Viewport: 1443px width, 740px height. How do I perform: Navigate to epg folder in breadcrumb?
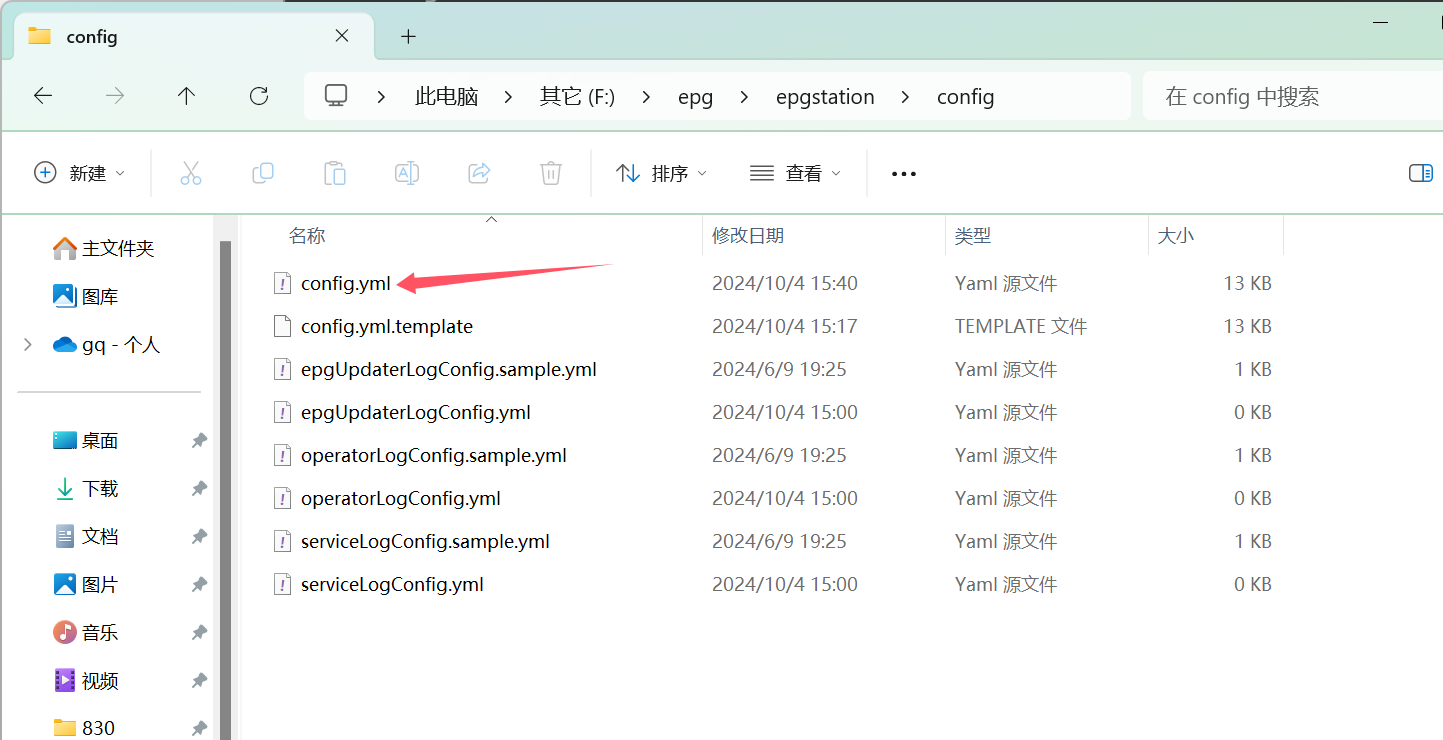(695, 97)
